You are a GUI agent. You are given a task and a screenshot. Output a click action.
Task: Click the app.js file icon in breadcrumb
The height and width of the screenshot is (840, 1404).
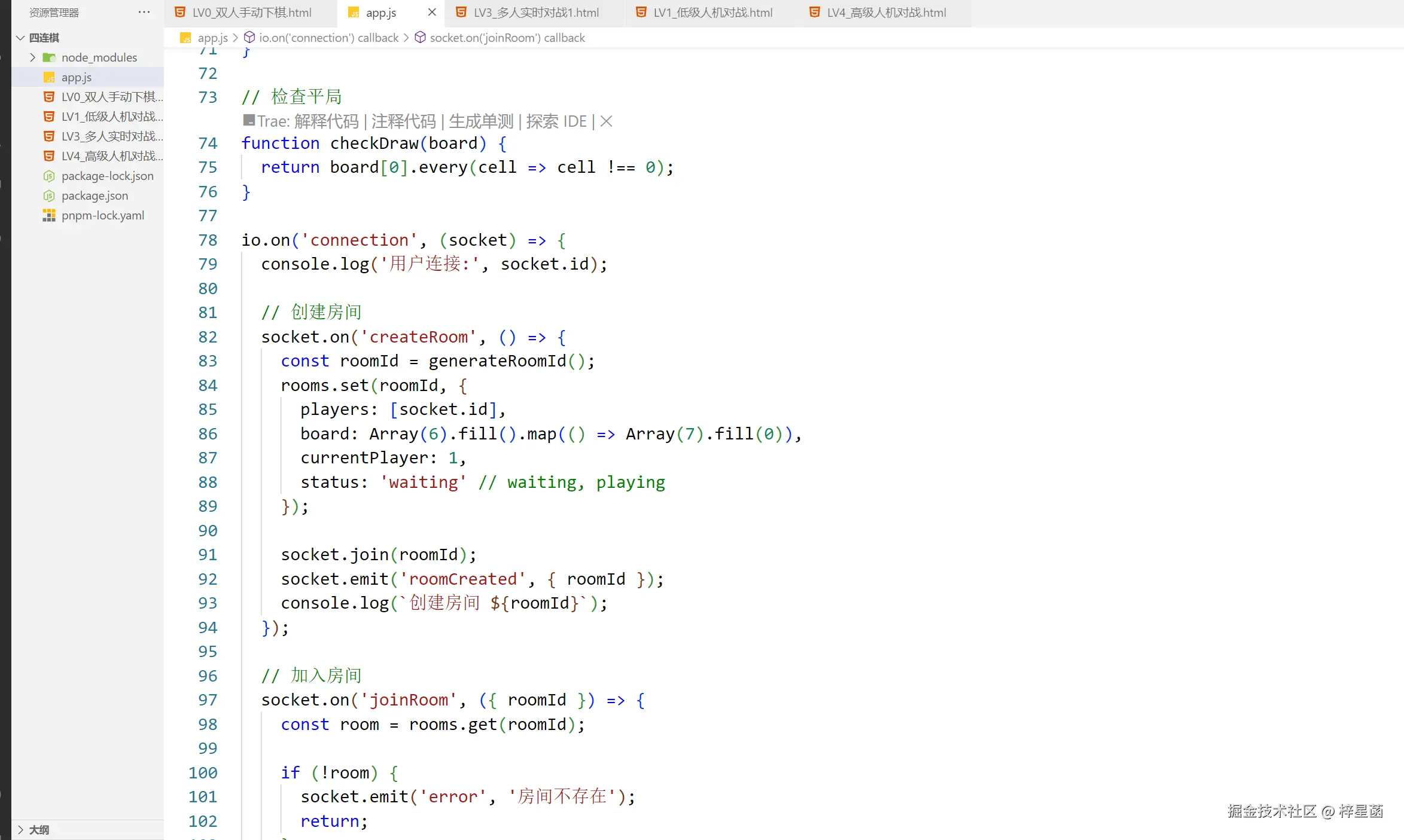coord(185,38)
